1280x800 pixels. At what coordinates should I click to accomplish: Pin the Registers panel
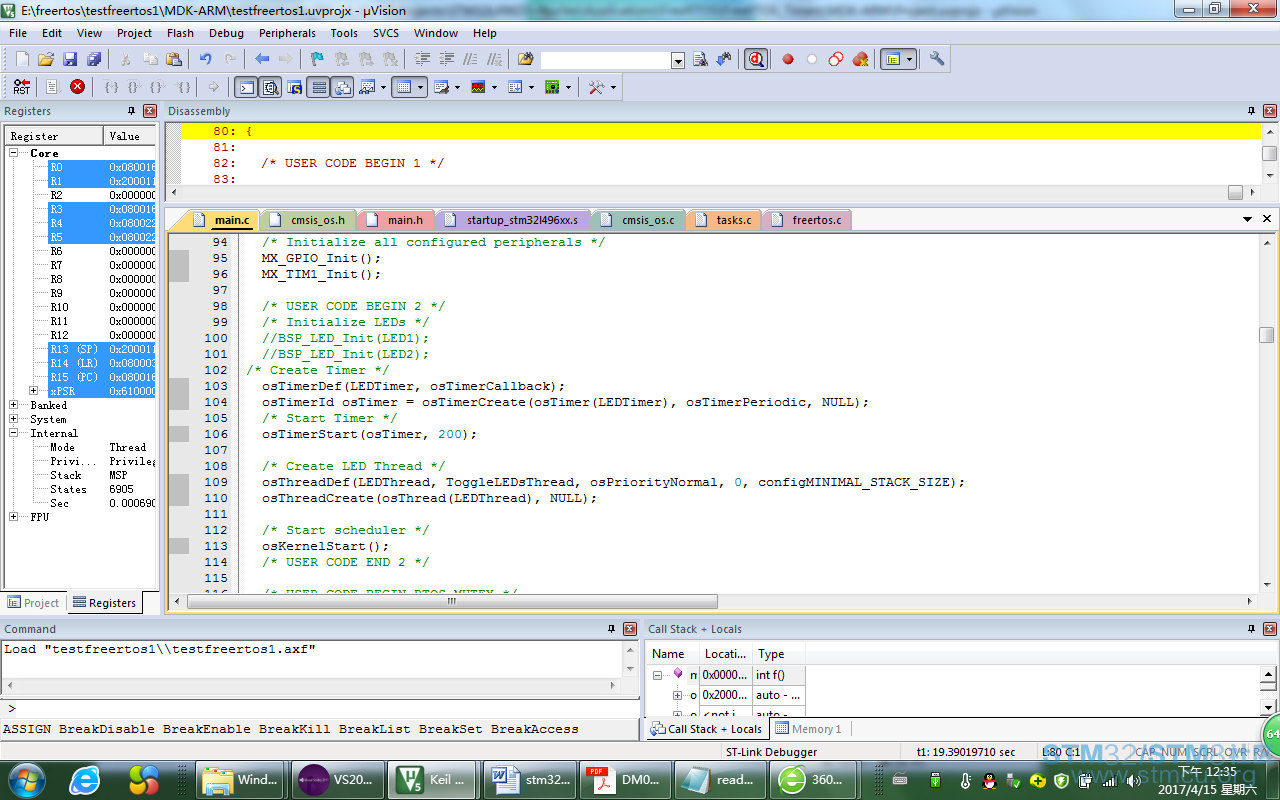pos(131,111)
